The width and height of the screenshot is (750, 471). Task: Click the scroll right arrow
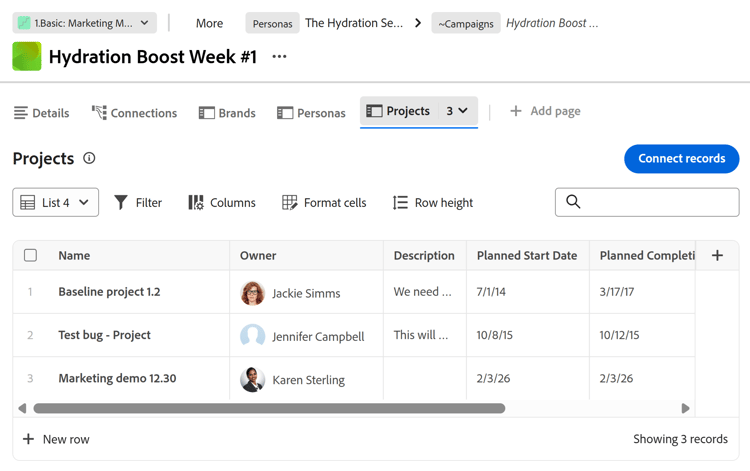pyautogui.click(x=685, y=408)
